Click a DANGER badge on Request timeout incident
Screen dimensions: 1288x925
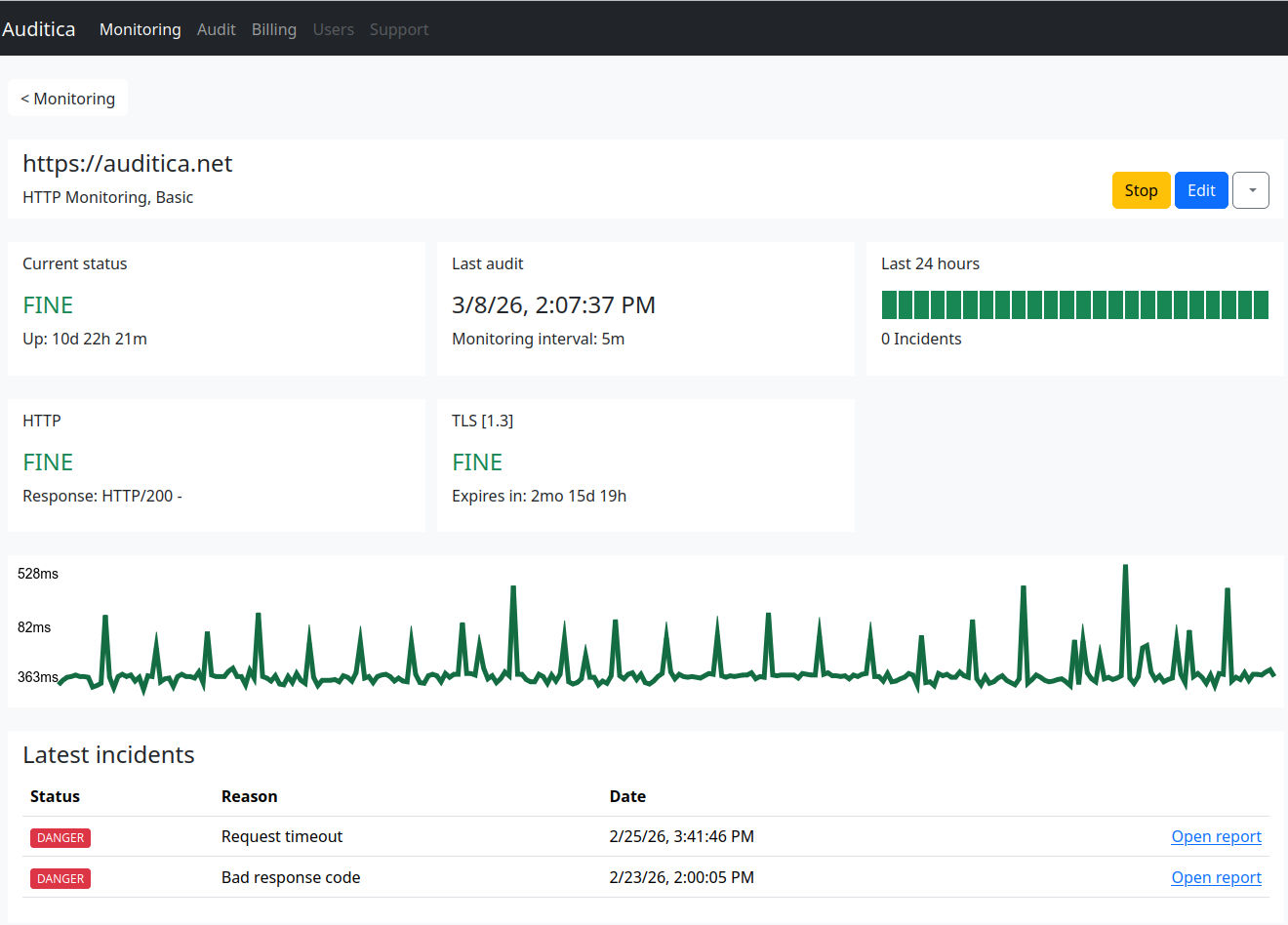[x=60, y=837]
